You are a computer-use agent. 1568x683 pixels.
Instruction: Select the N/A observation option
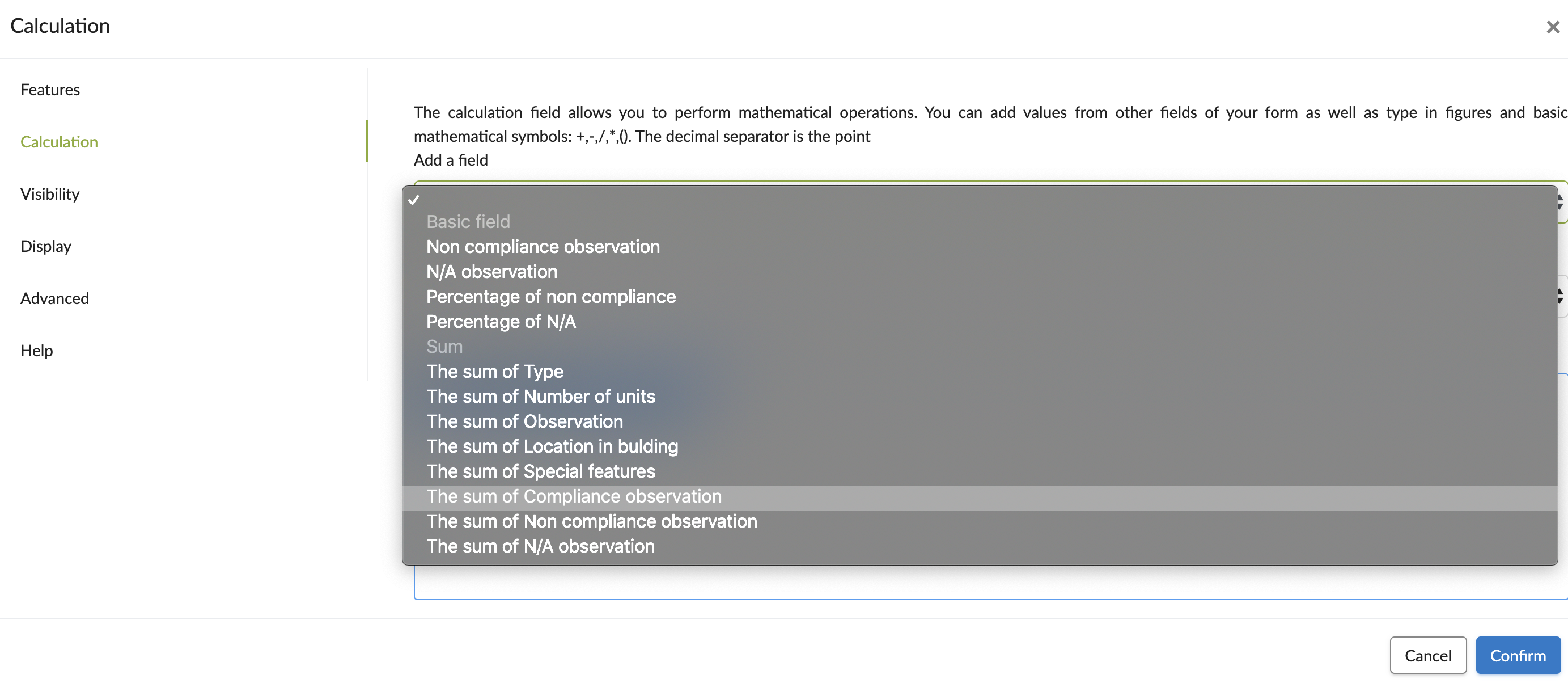click(x=491, y=272)
